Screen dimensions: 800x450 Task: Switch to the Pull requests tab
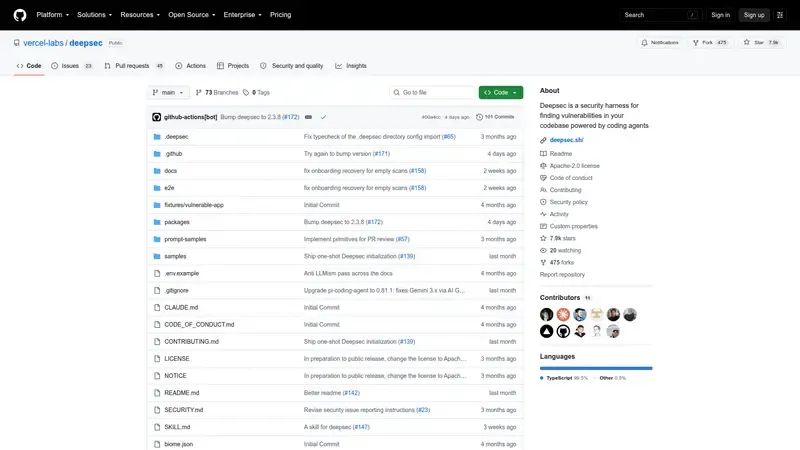134,66
